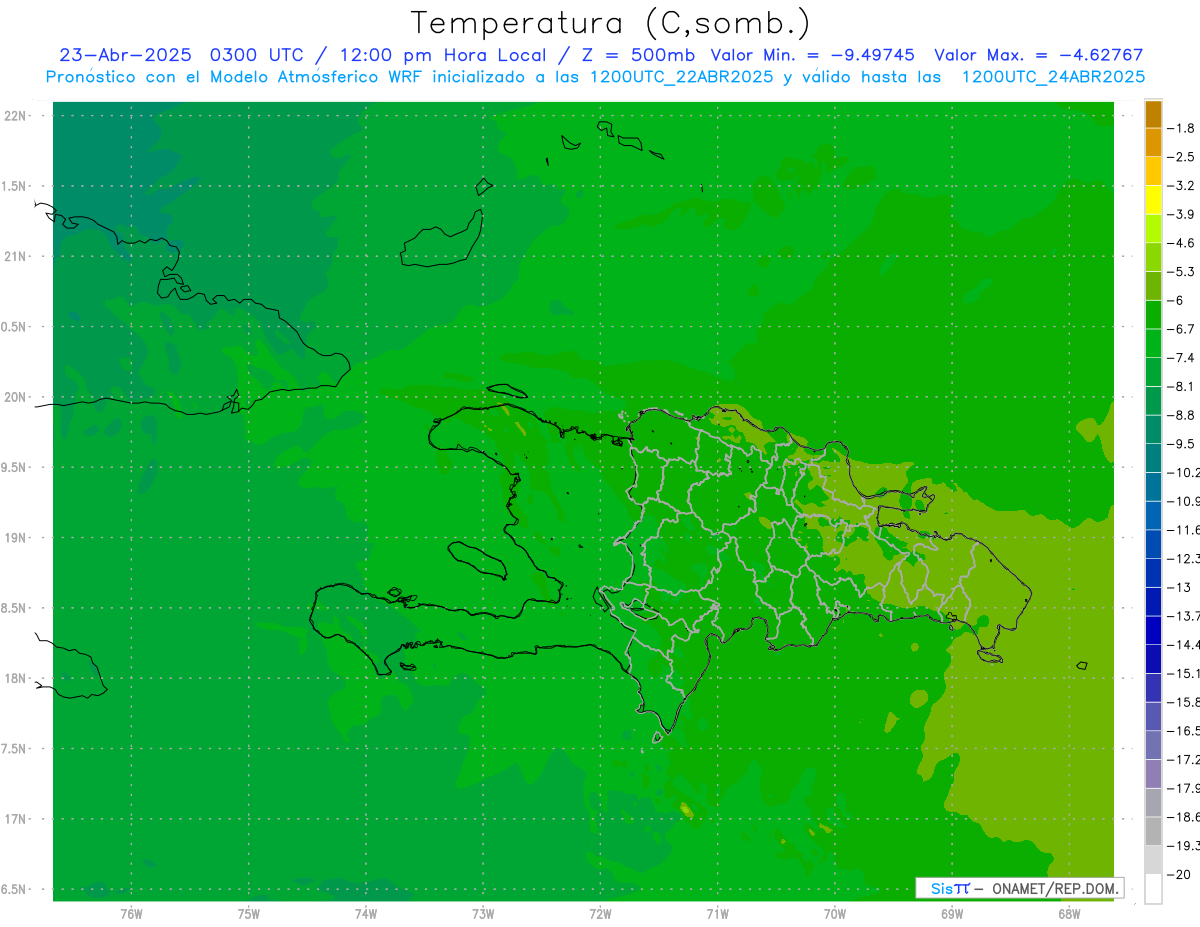Click the lime swatch between -3.9 and -4.6

point(1153,228)
